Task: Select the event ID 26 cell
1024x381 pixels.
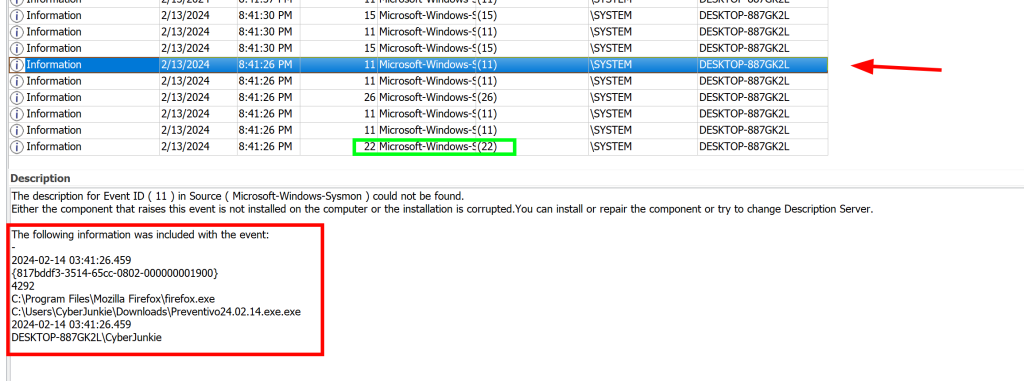Action: [370, 97]
